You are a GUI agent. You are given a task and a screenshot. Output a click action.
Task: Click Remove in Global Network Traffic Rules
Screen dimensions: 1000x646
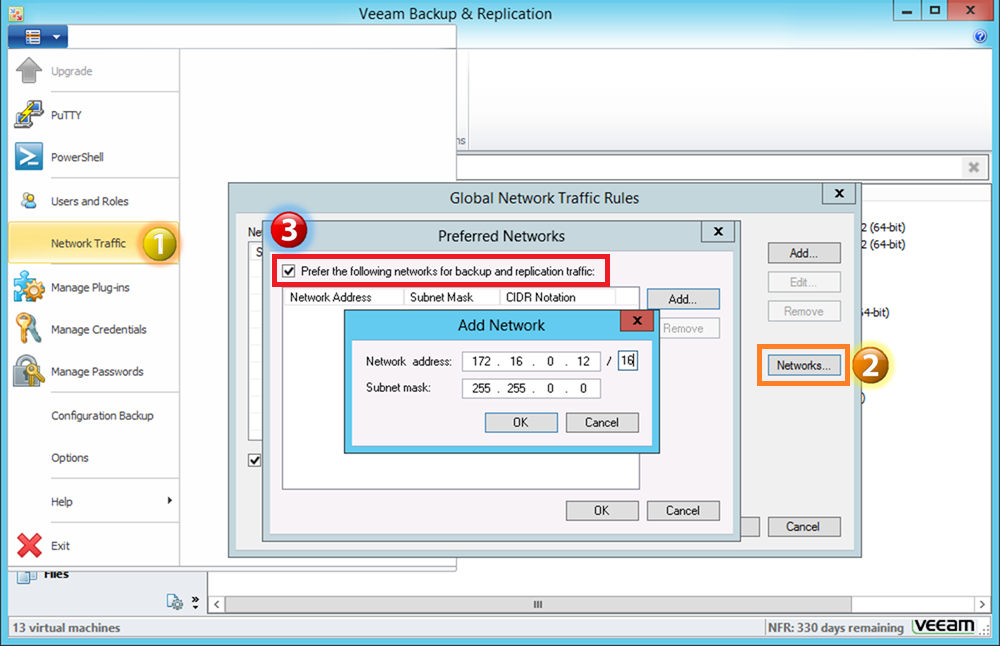pyautogui.click(x=804, y=311)
